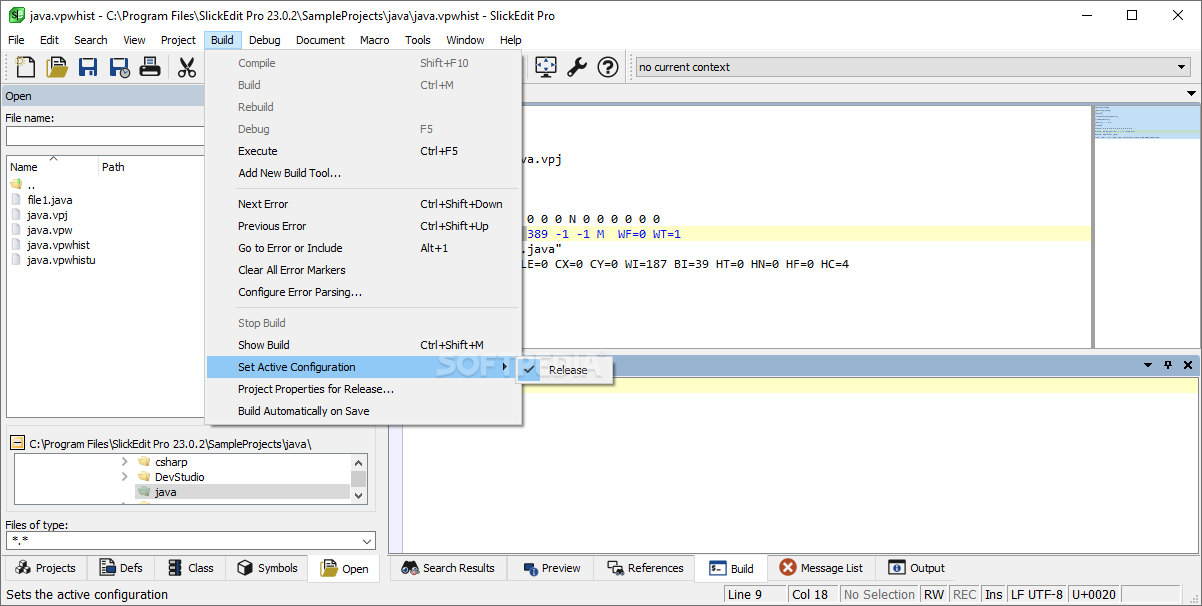Click the Cut scissors toolbar icon
The height and width of the screenshot is (606, 1202).
[x=187, y=67]
